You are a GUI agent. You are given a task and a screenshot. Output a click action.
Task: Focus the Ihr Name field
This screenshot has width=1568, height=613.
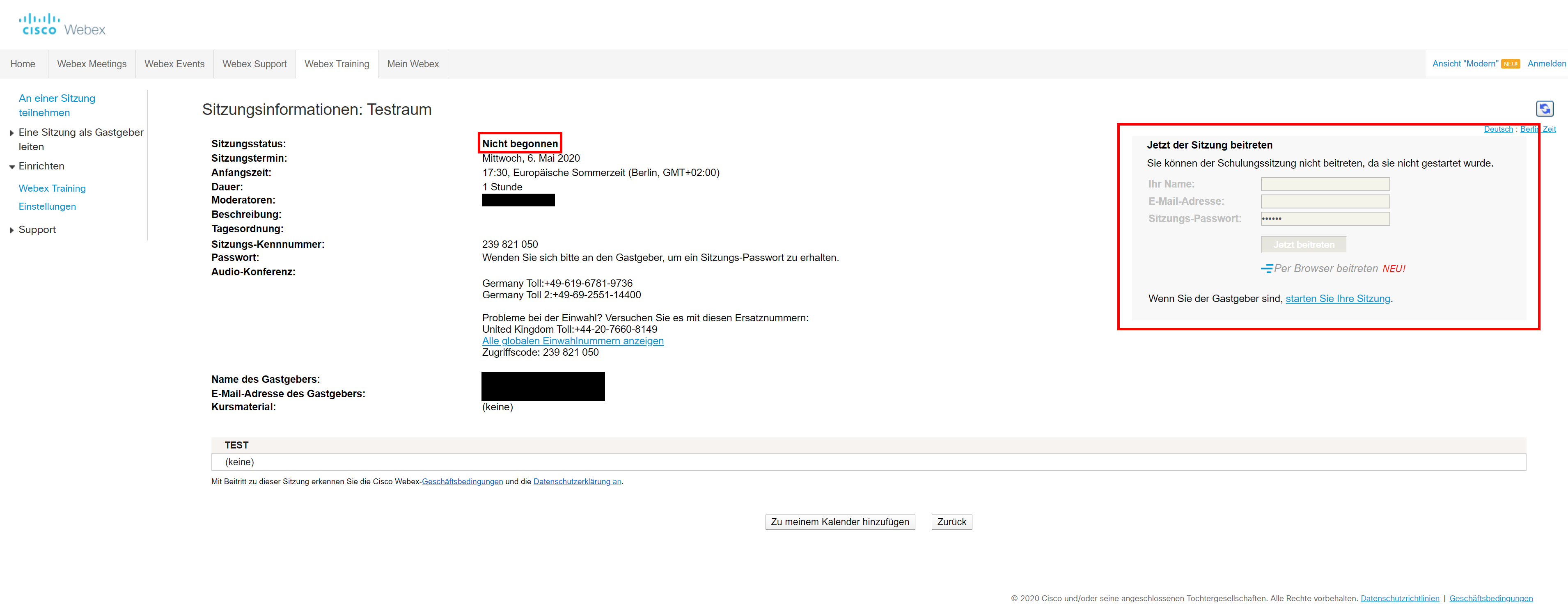pos(1325,185)
